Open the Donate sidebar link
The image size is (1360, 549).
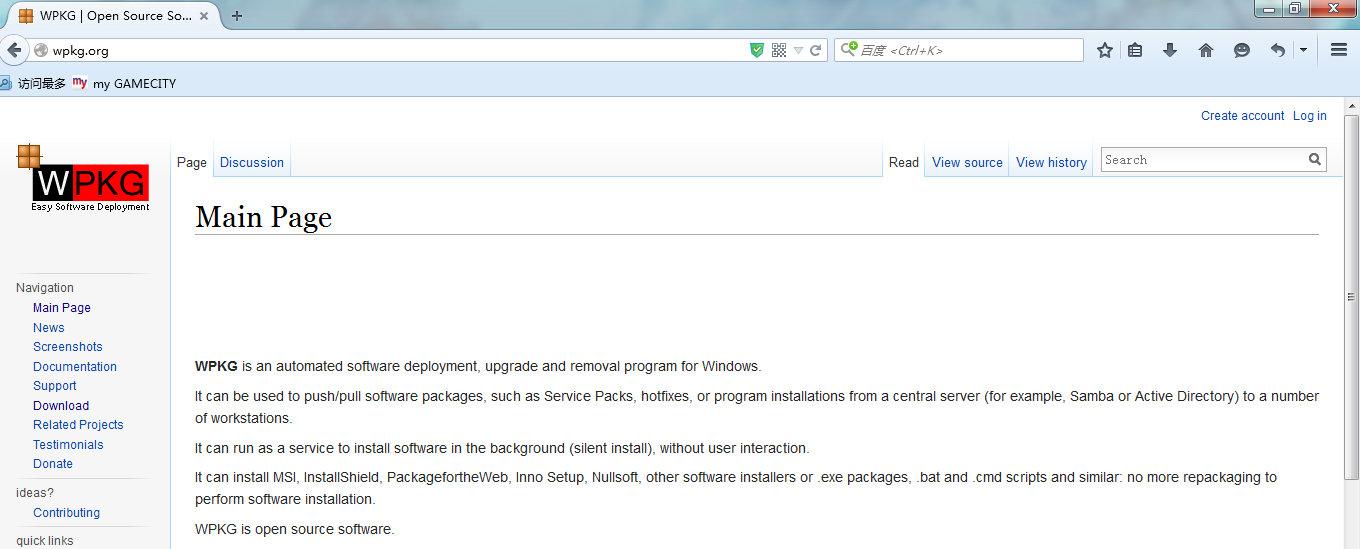53,464
